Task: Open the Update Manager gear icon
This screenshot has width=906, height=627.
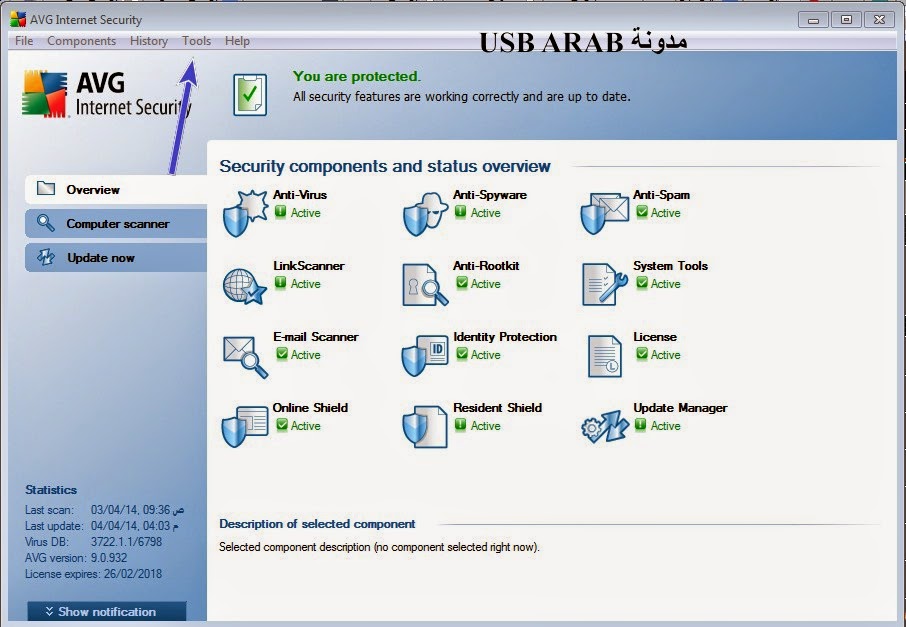Action: click(x=605, y=426)
